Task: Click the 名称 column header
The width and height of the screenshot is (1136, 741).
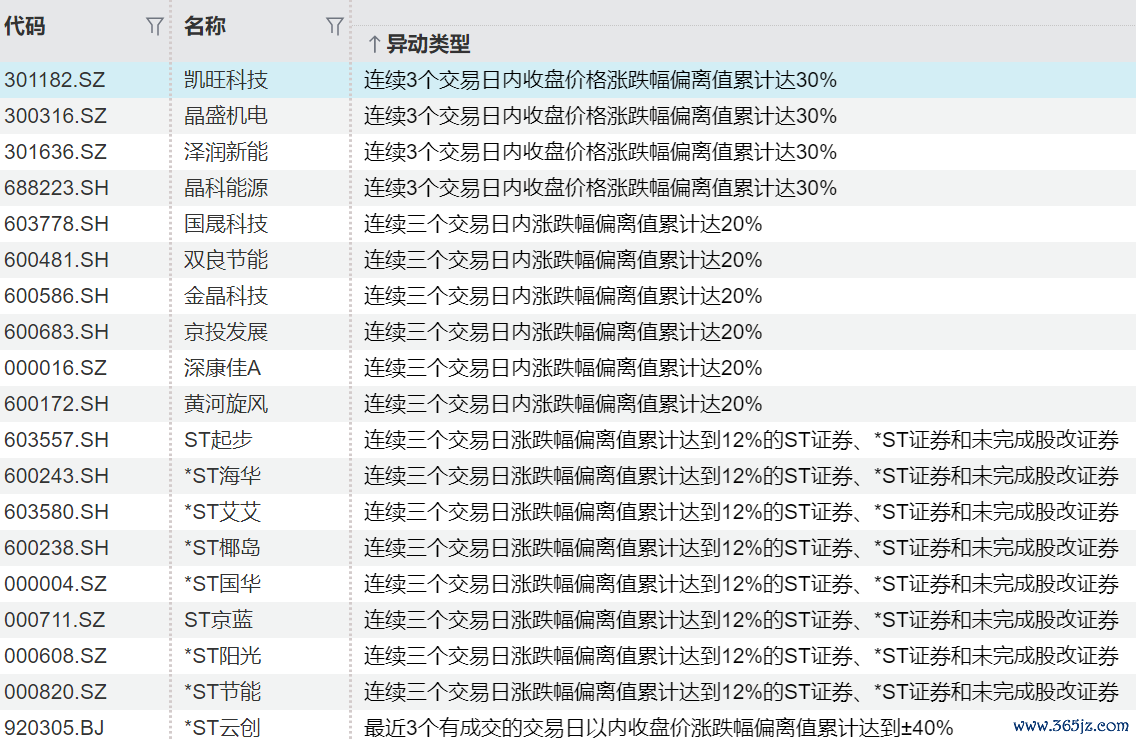Action: 205,27
